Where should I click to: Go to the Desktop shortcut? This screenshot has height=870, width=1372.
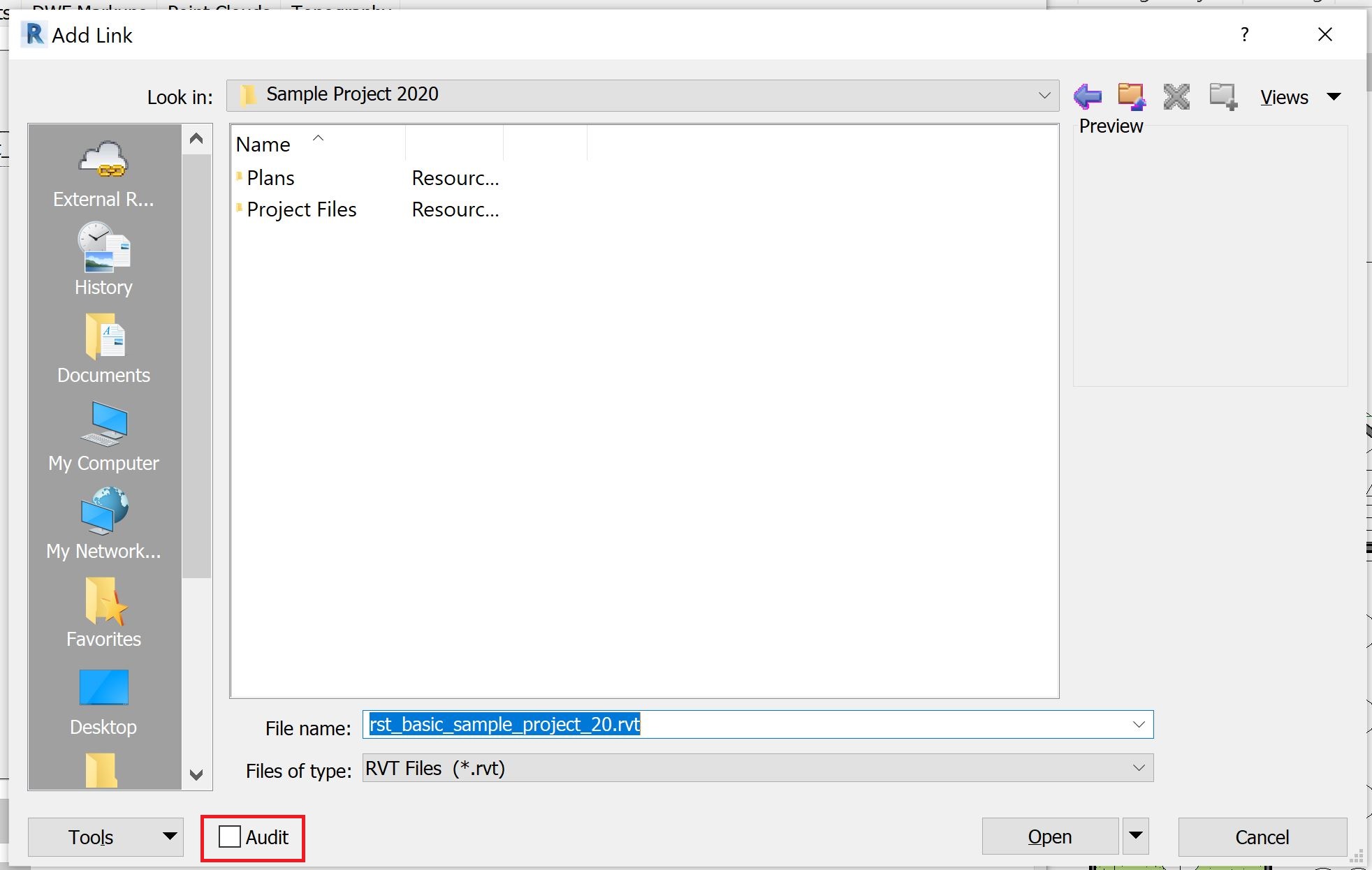coord(103,700)
